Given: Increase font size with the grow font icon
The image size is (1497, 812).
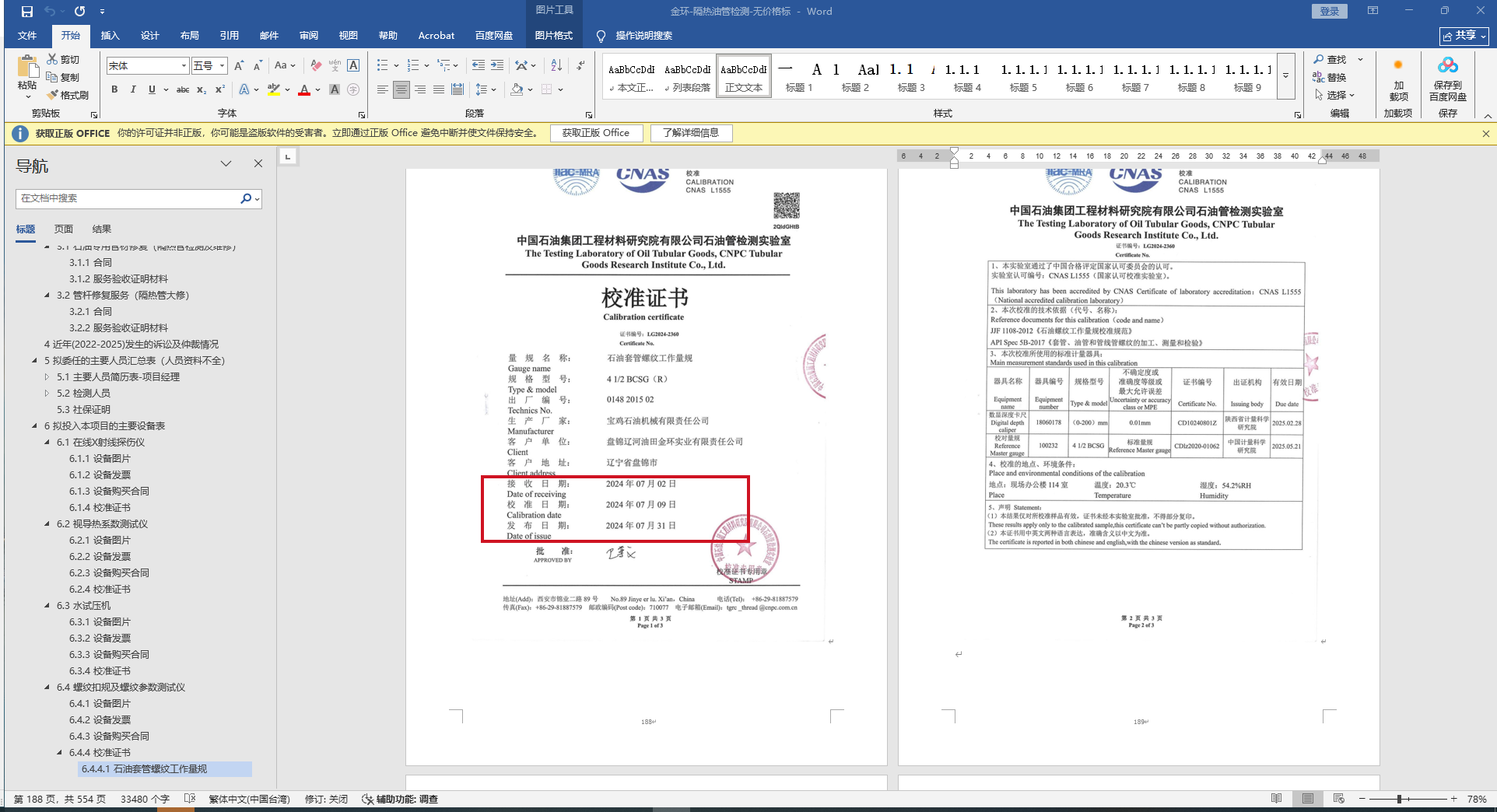Looking at the screenshot, I should (x=239, y=66).
